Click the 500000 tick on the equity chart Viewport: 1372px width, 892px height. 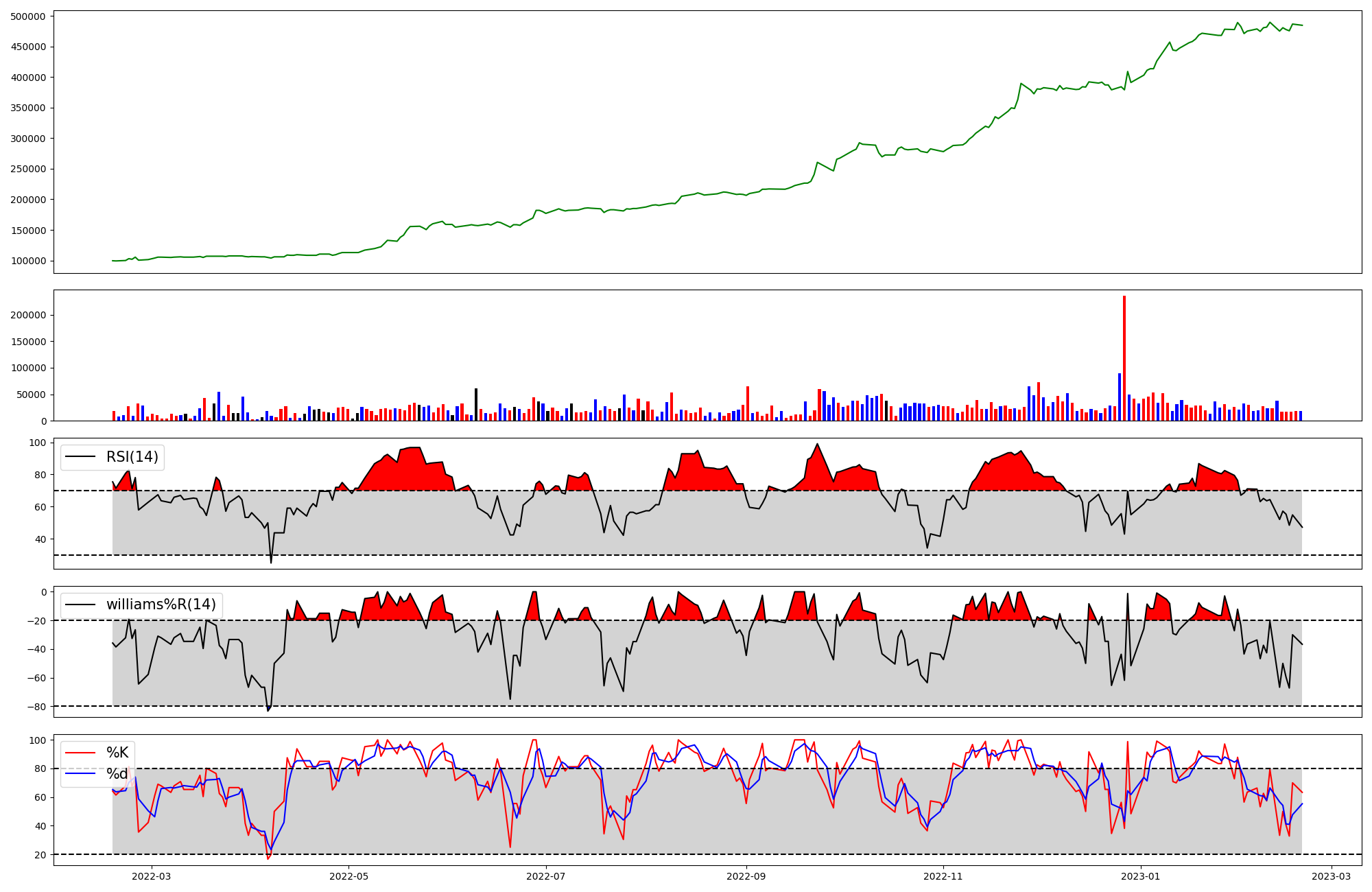pos(28,16)
